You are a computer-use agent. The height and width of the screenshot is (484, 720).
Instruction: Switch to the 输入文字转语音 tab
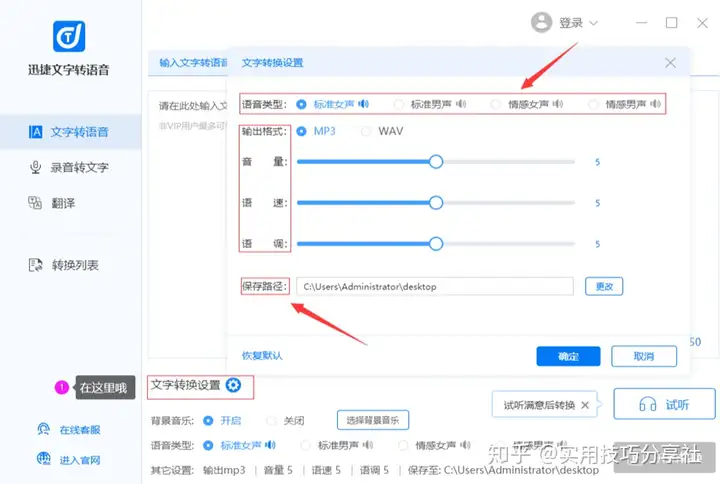point(193,62)
